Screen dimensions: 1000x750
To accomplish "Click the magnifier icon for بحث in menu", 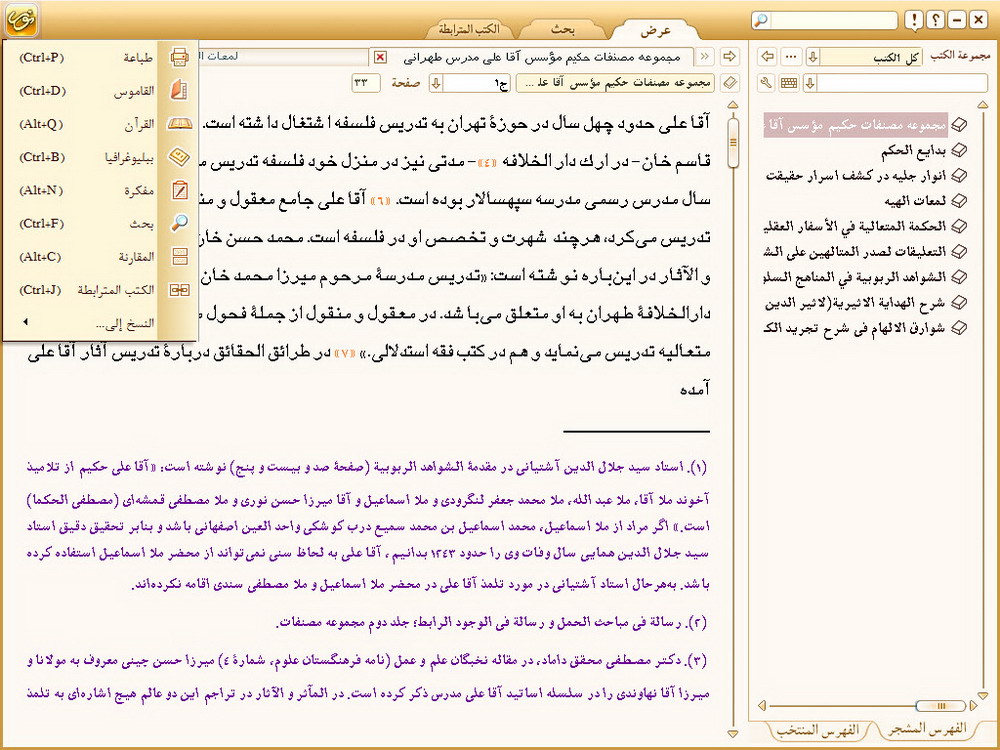I will click(x=179, y=223).
